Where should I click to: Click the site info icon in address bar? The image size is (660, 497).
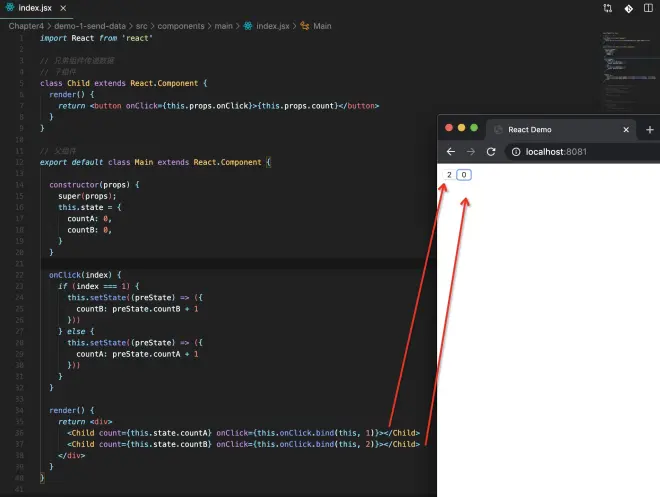click(x=516, y=152)
